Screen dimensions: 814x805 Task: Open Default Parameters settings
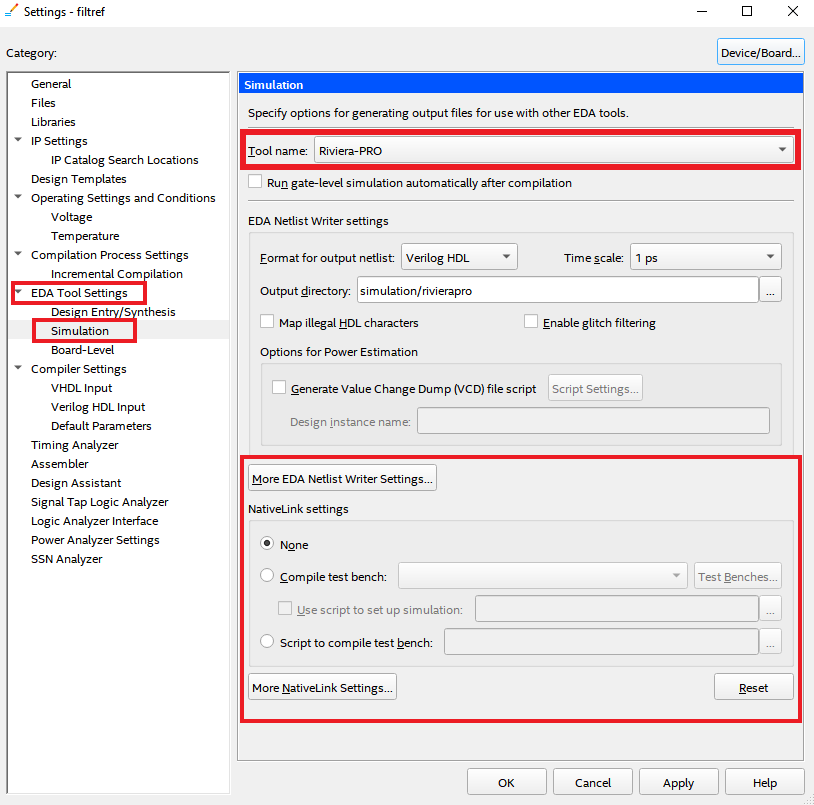[101, 426]
